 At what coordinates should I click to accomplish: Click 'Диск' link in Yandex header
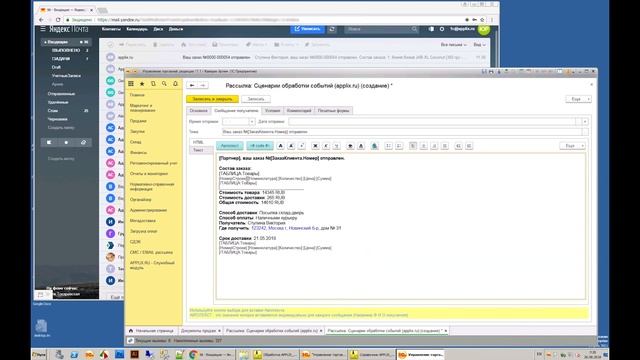[158, 29]
